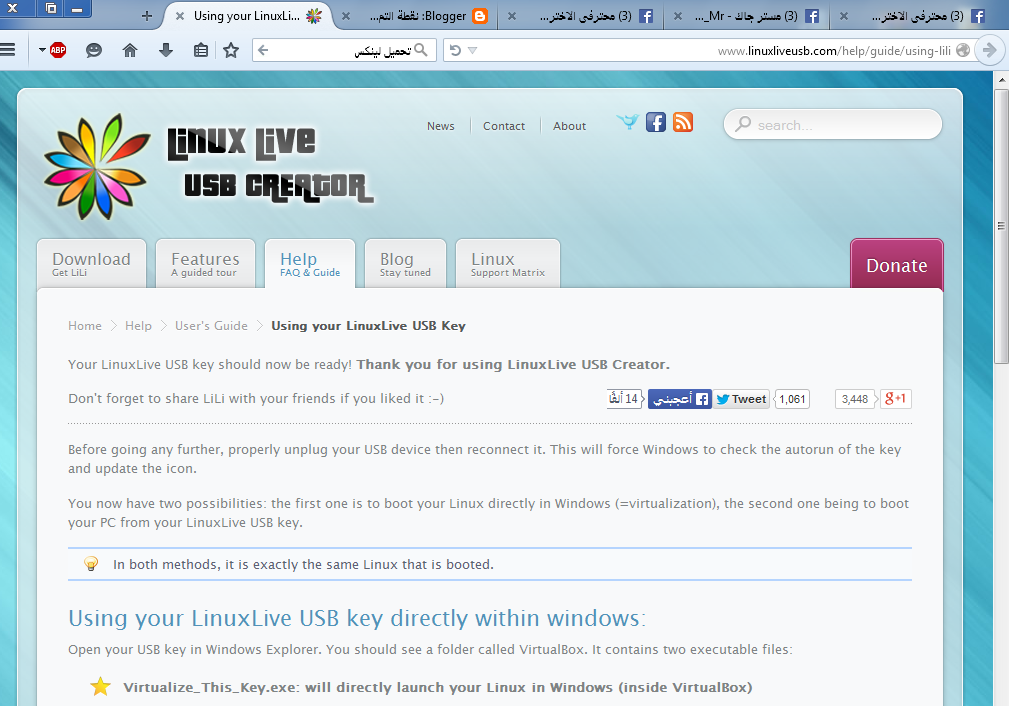Click the search magnifier in browser search box

(421, 50)
